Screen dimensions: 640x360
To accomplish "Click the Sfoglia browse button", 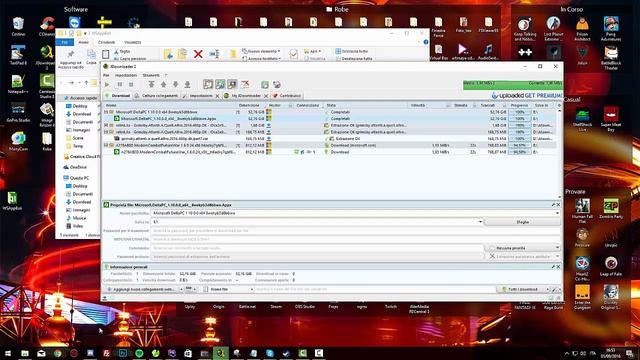I will tap(523, 222).
